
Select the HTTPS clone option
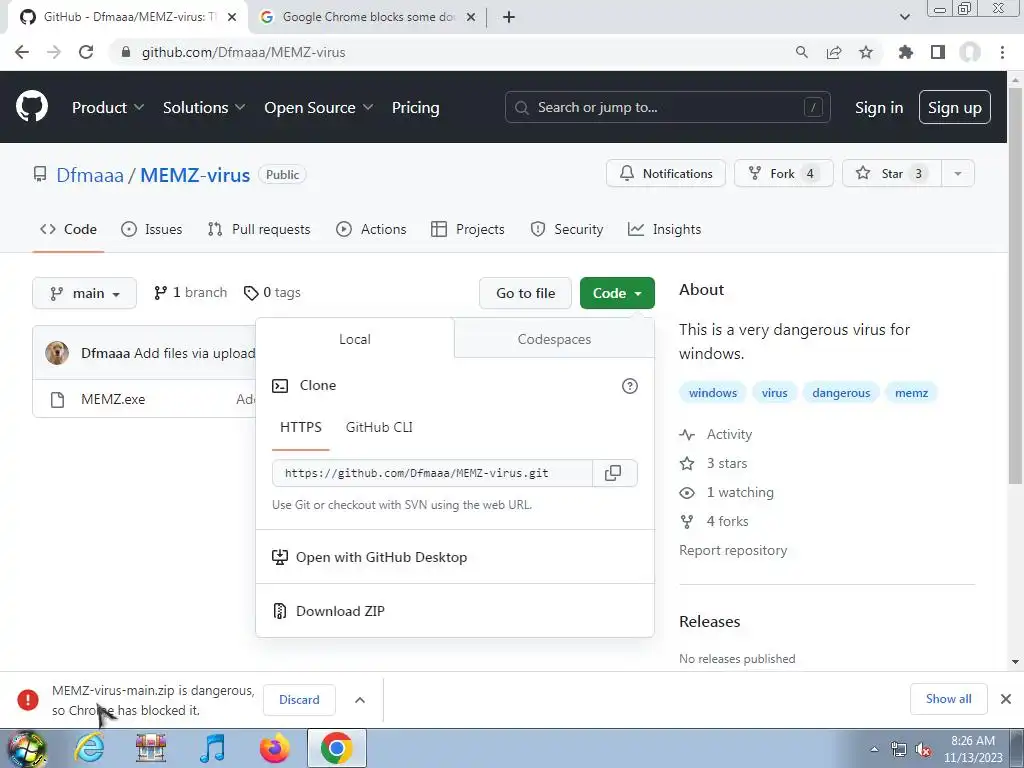click(x=300, y=427)
